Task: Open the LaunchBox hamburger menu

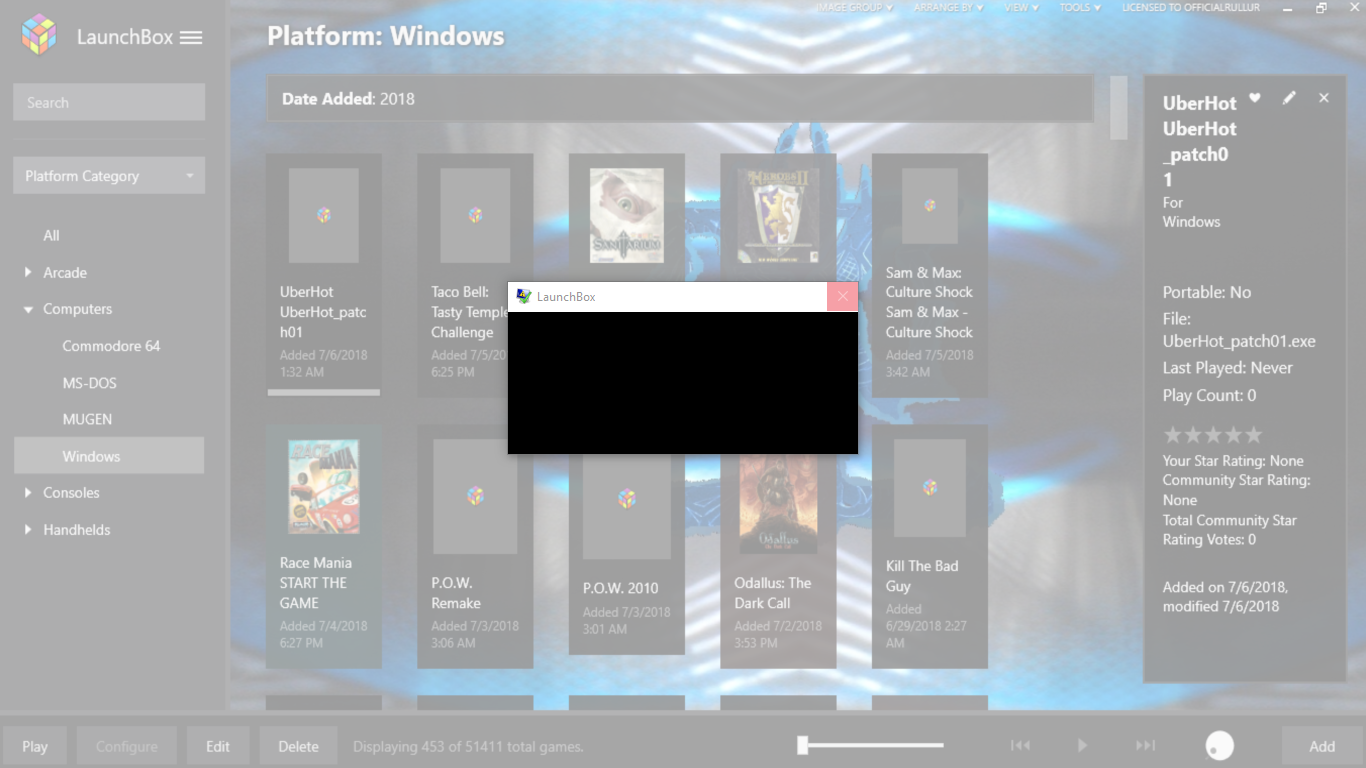Action: pos(191,38)
